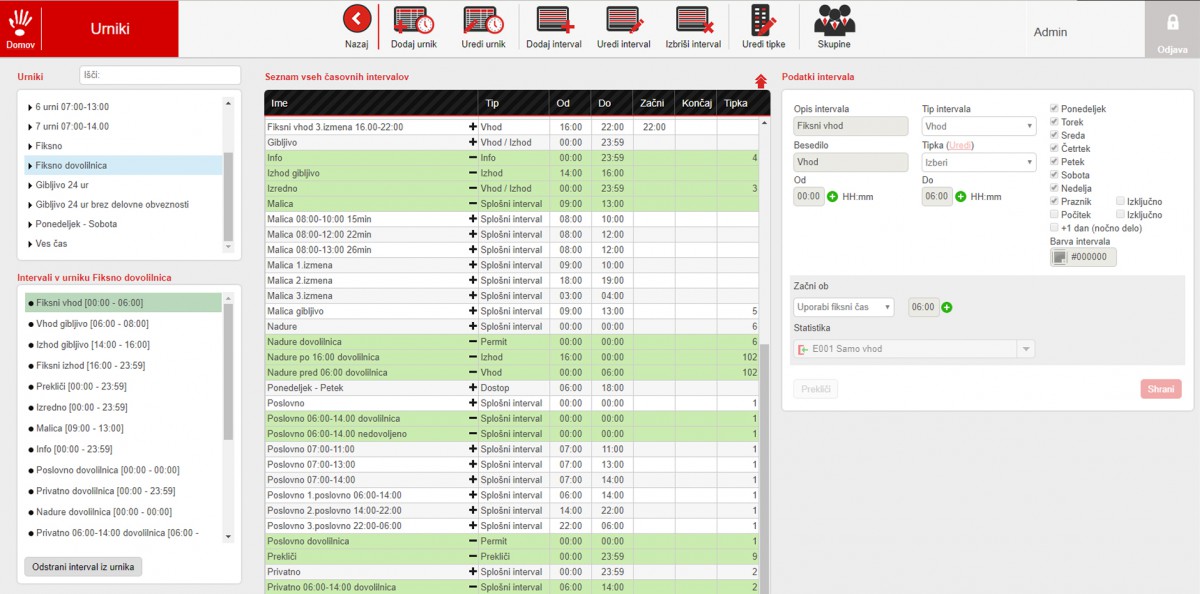Sort table by Začni column header
The height and width of the screenshot is (594, 1200).
(653, 103)
